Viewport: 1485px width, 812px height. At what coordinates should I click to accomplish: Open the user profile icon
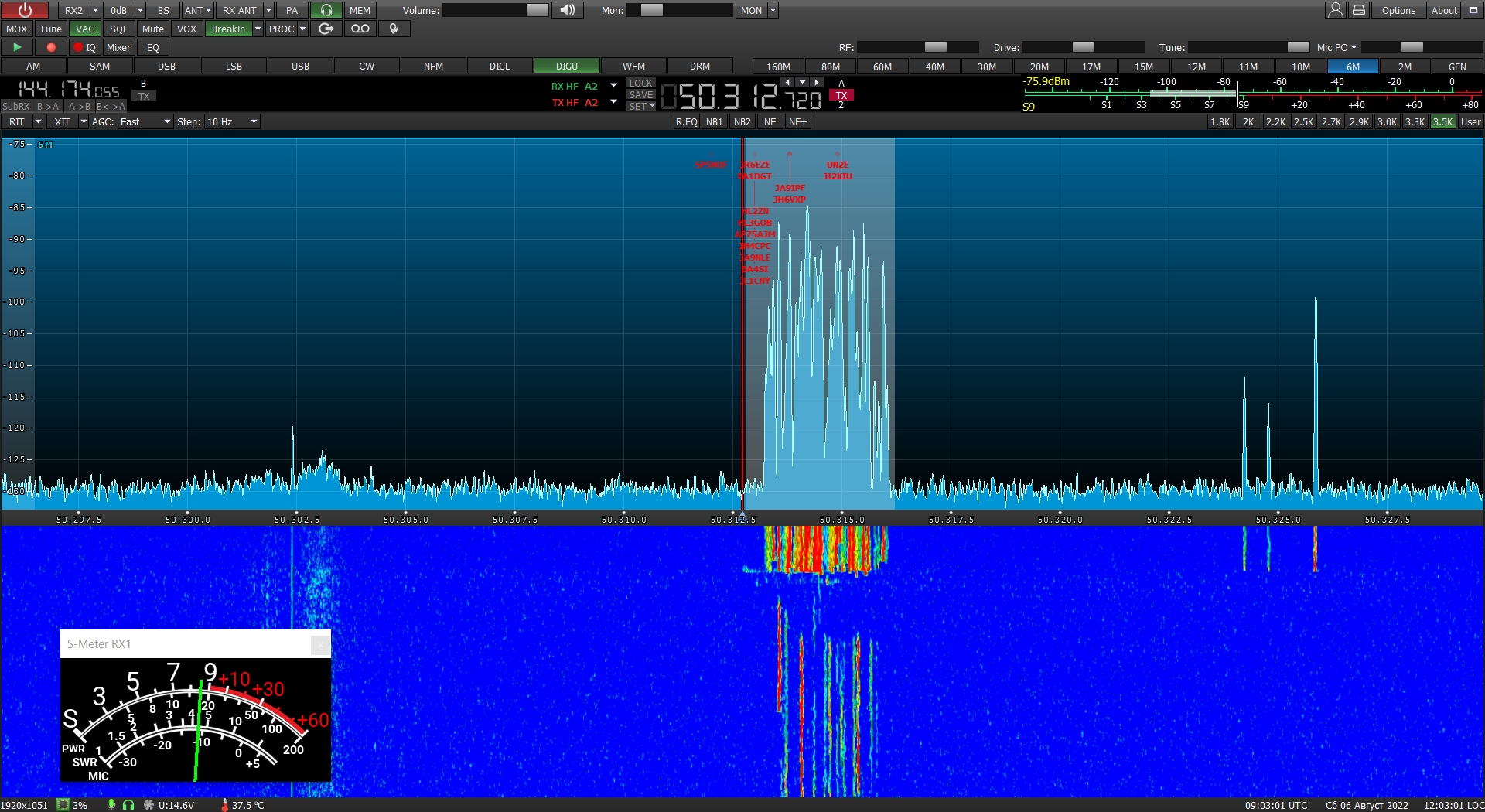click(x=1336, y=10)
